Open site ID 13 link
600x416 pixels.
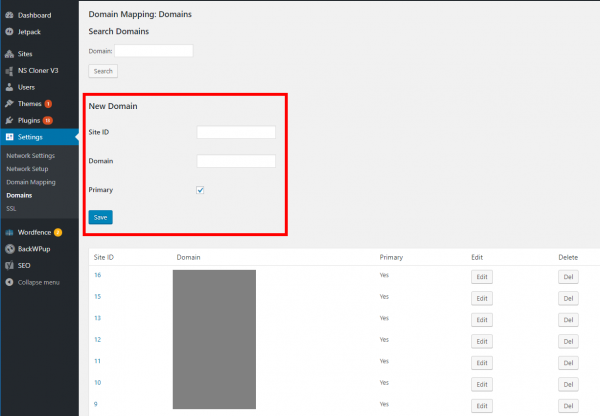pos(98,318)
